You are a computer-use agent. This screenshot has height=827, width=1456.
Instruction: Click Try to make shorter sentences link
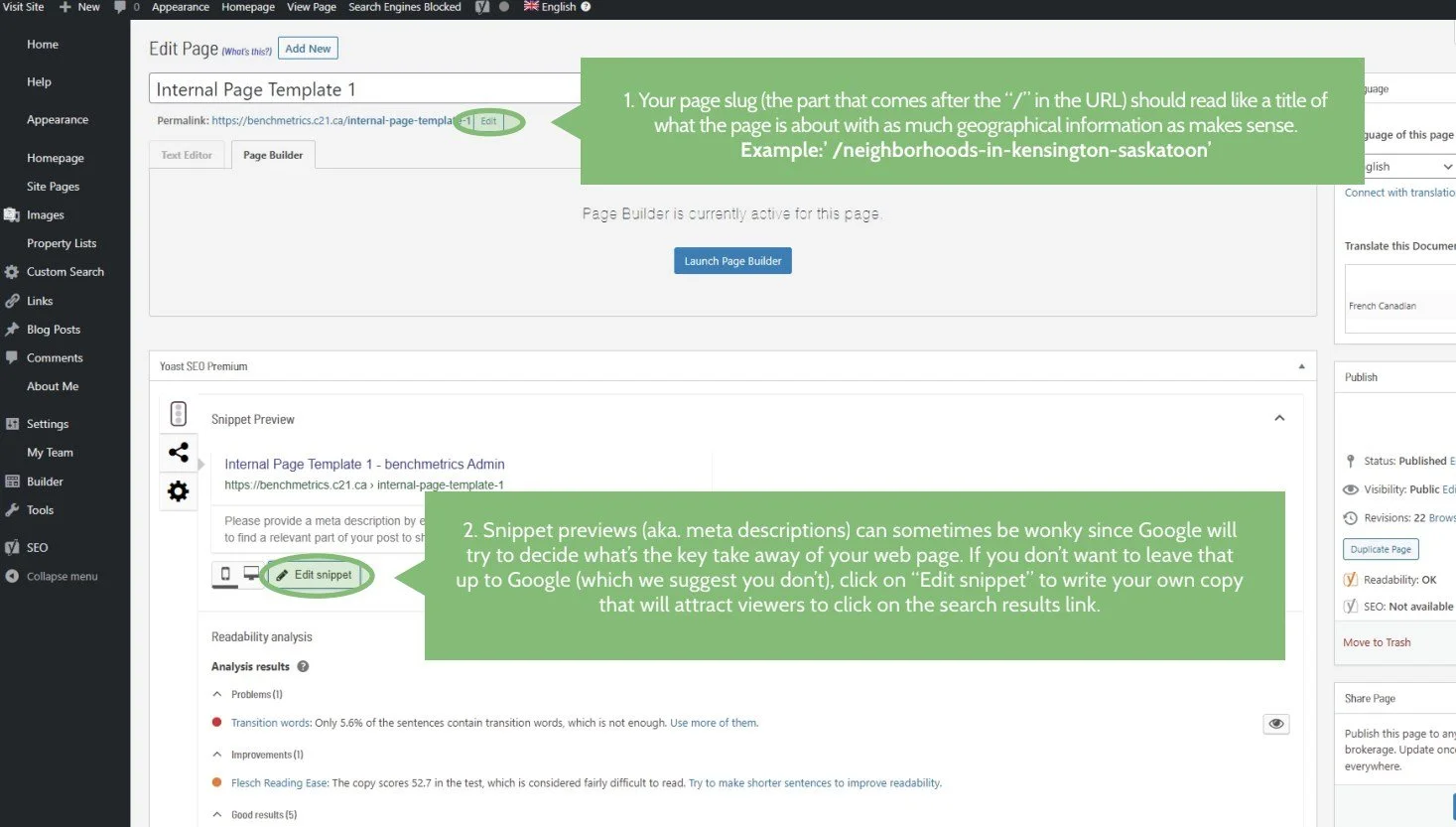click(x=815, y=783)
